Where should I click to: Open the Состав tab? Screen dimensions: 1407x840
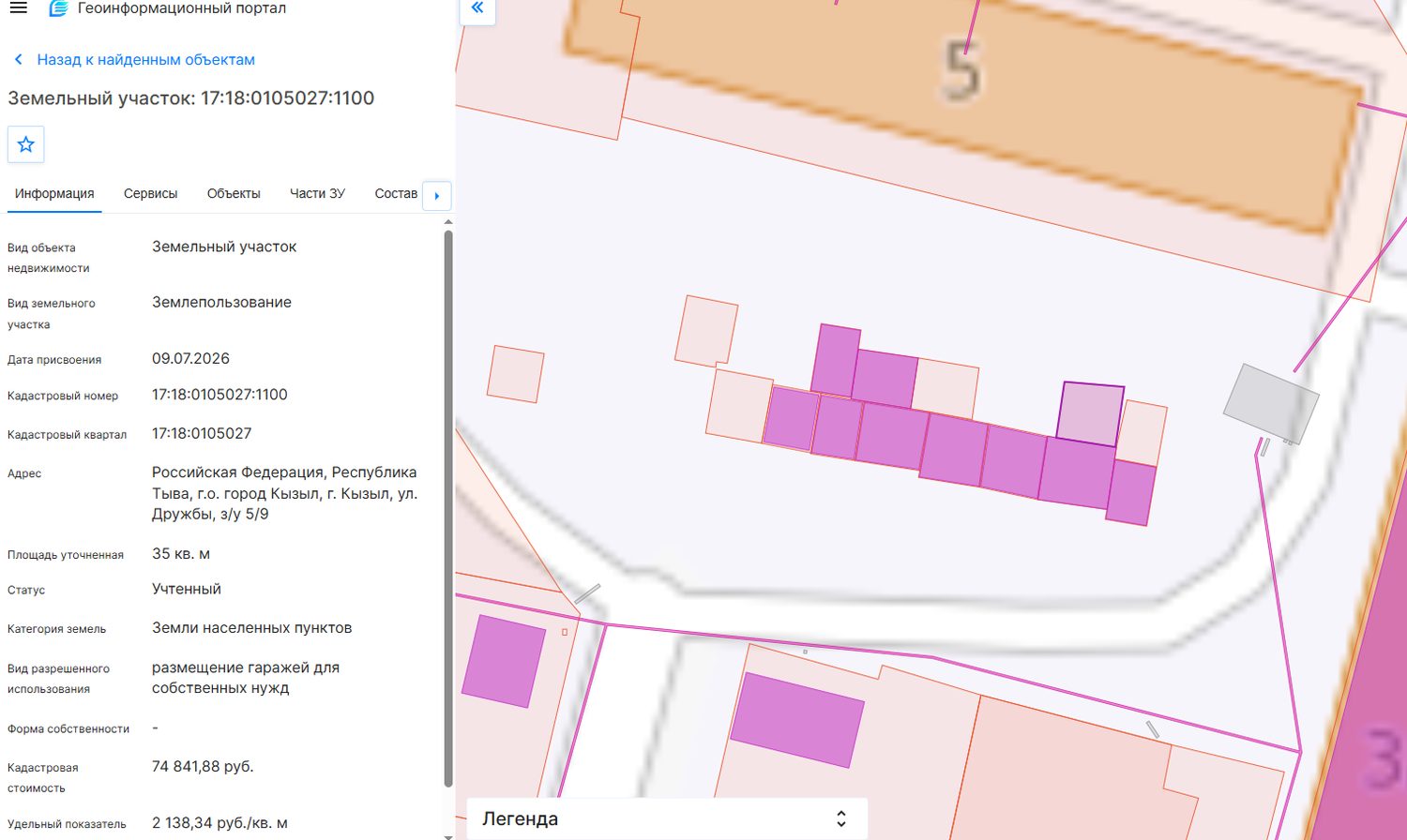tap(396, 194)
